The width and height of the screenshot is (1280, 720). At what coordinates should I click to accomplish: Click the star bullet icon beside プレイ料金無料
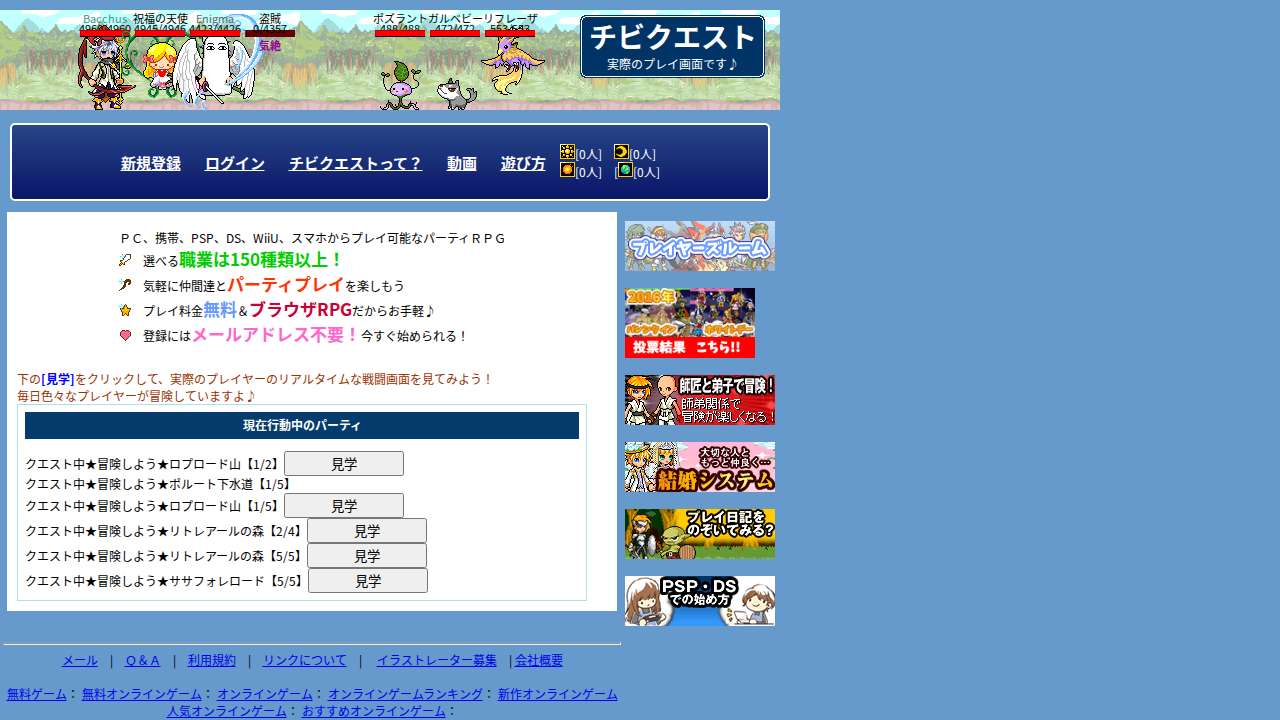click(125, 310)
